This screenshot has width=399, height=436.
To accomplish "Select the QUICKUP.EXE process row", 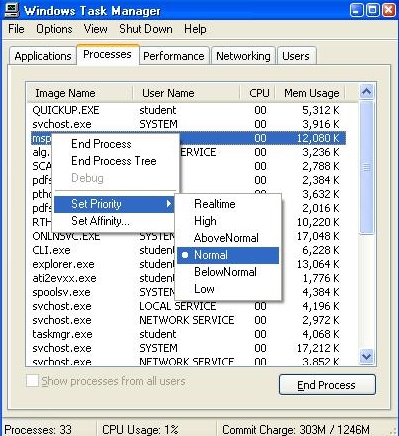I will (189, 110).
